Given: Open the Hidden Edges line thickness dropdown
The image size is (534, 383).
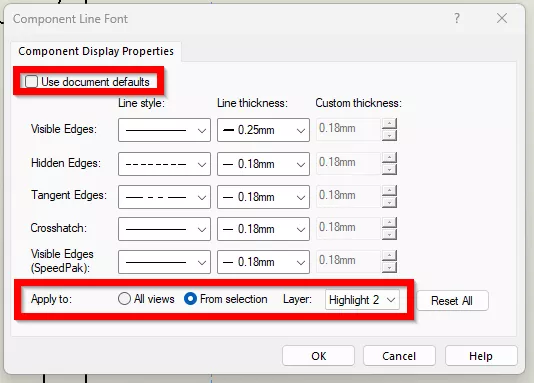Looking at the screenshot, I should 263,164.
